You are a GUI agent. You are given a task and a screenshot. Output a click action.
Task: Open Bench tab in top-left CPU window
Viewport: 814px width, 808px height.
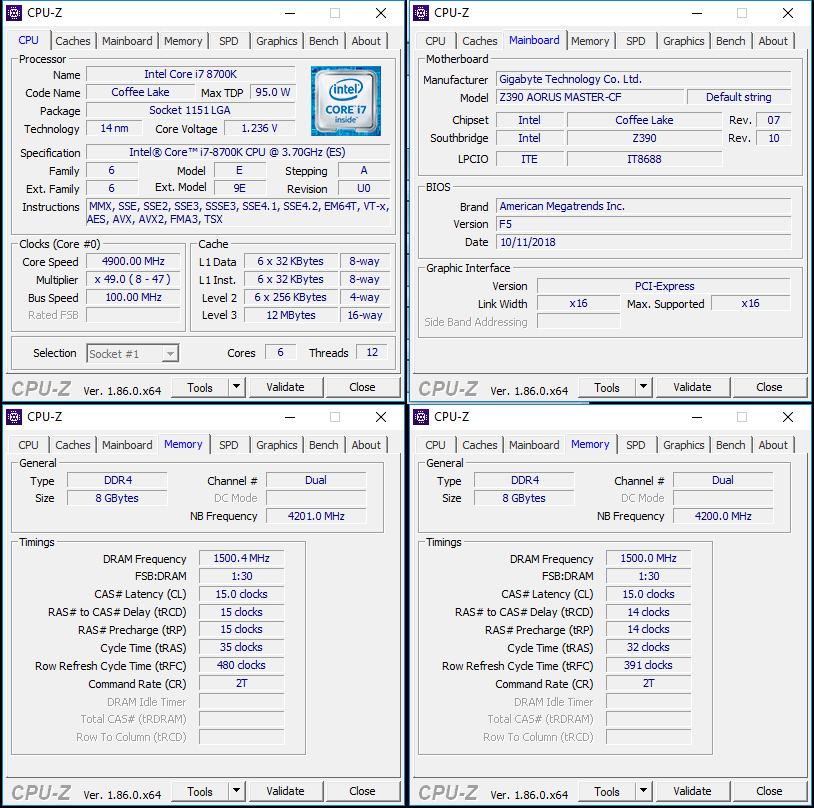pyautogui.click(x=323, y=41)
